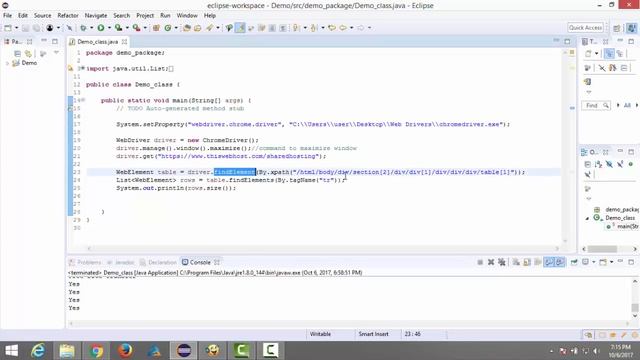The height and width of the screenshot is (360, 640).
Task: Open the Search menu
Action: click(x=122, y=16)
